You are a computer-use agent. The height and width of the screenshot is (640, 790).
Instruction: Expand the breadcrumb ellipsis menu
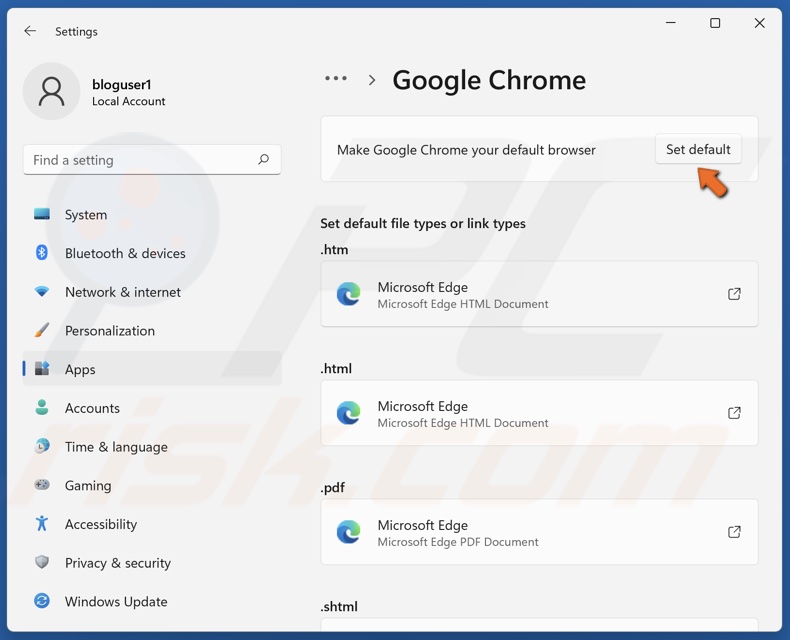click(x=336, y=79)
